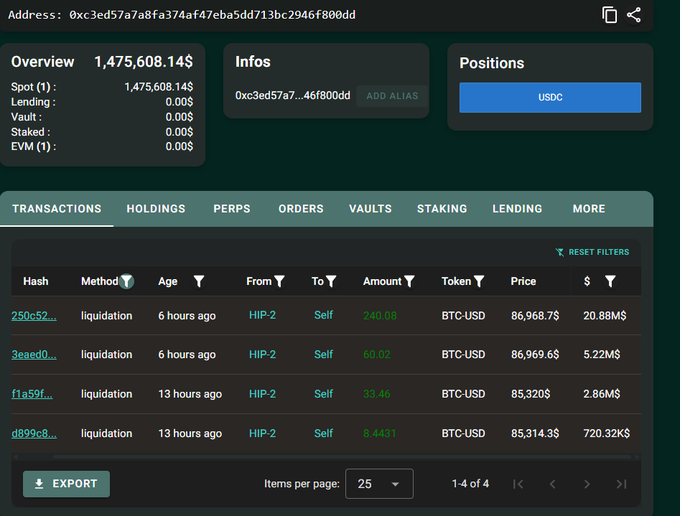
Task: Open the Token column filter
Action: tap(479, 281)
